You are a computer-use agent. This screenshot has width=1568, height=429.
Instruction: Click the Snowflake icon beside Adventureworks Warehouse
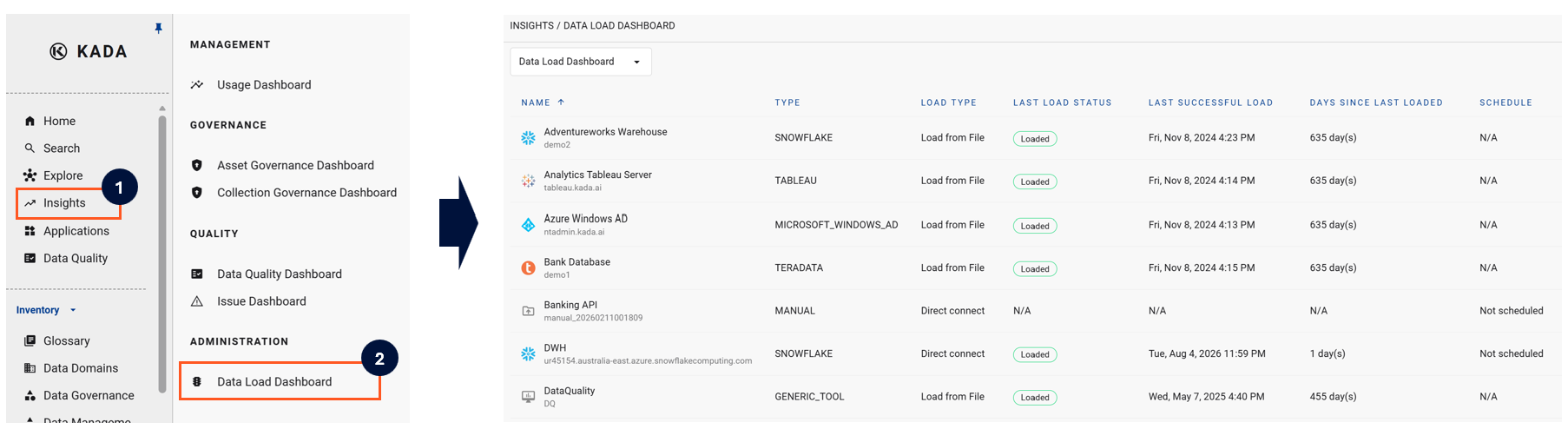point(528,138)
